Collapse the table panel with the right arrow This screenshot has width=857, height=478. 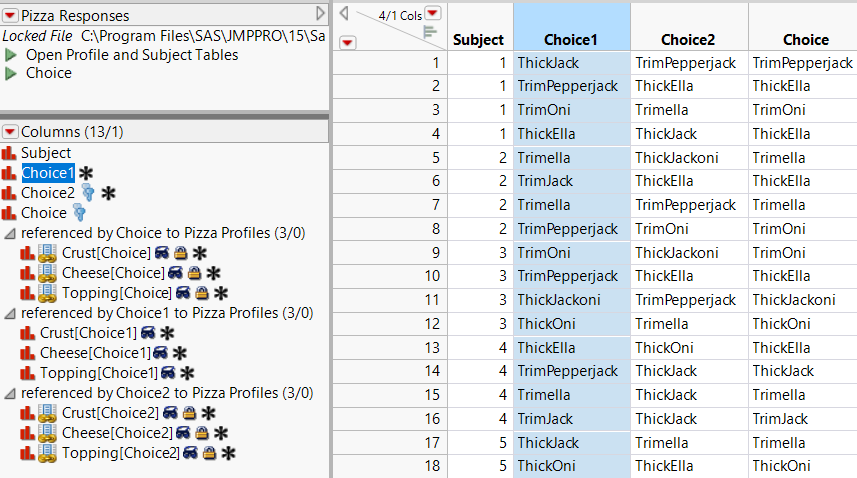(320, 14)
